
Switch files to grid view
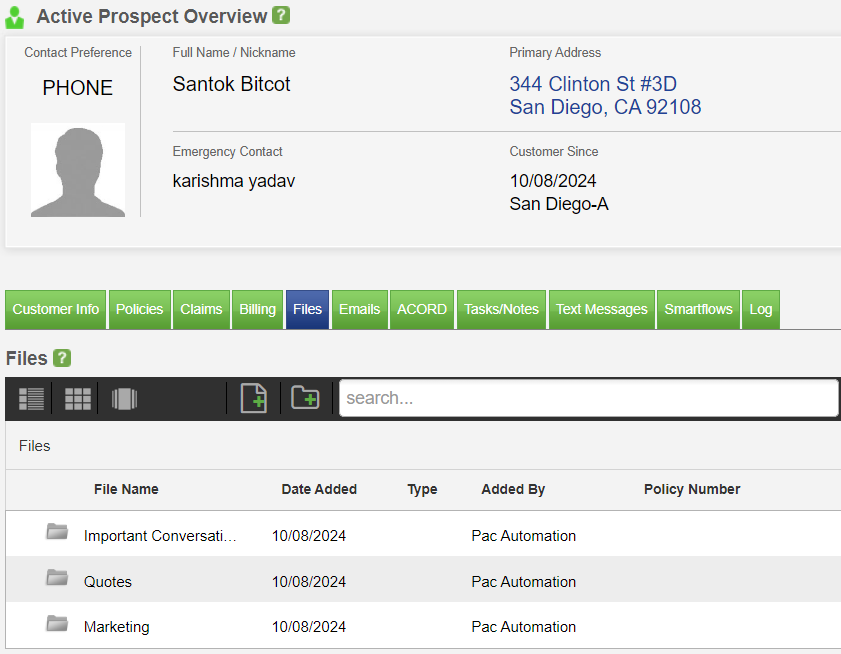pos(78,398)
